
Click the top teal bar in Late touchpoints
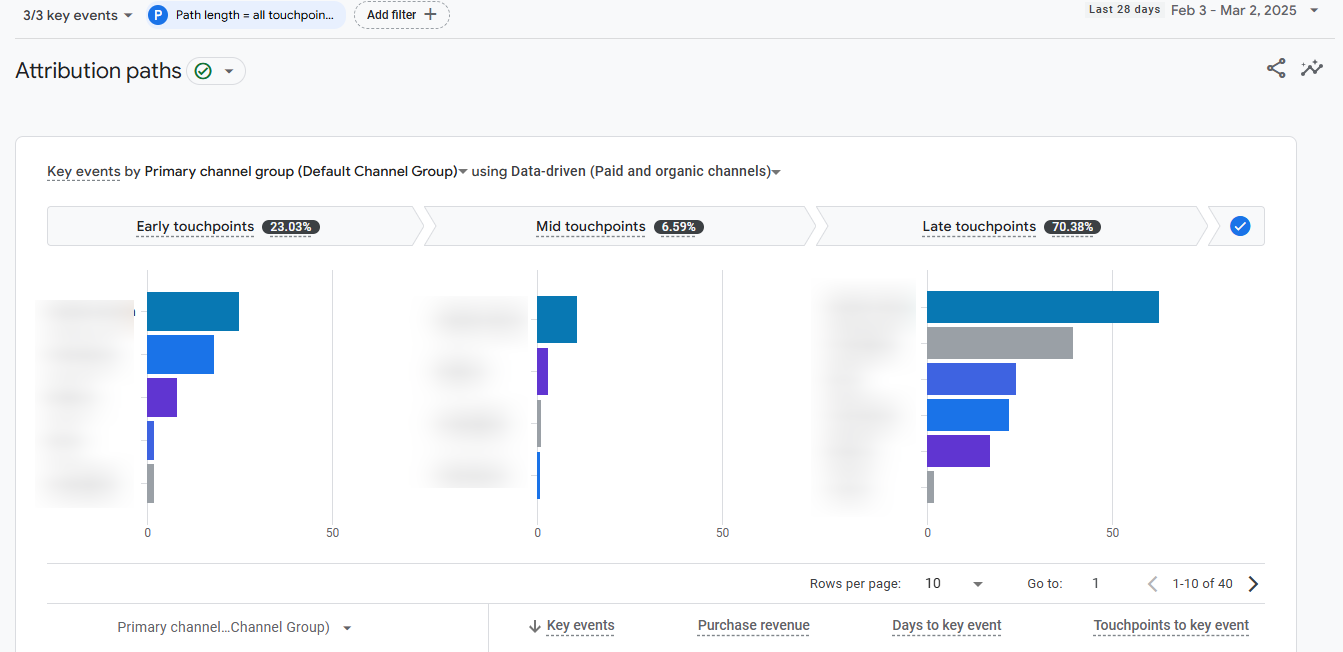(1042, 307)
